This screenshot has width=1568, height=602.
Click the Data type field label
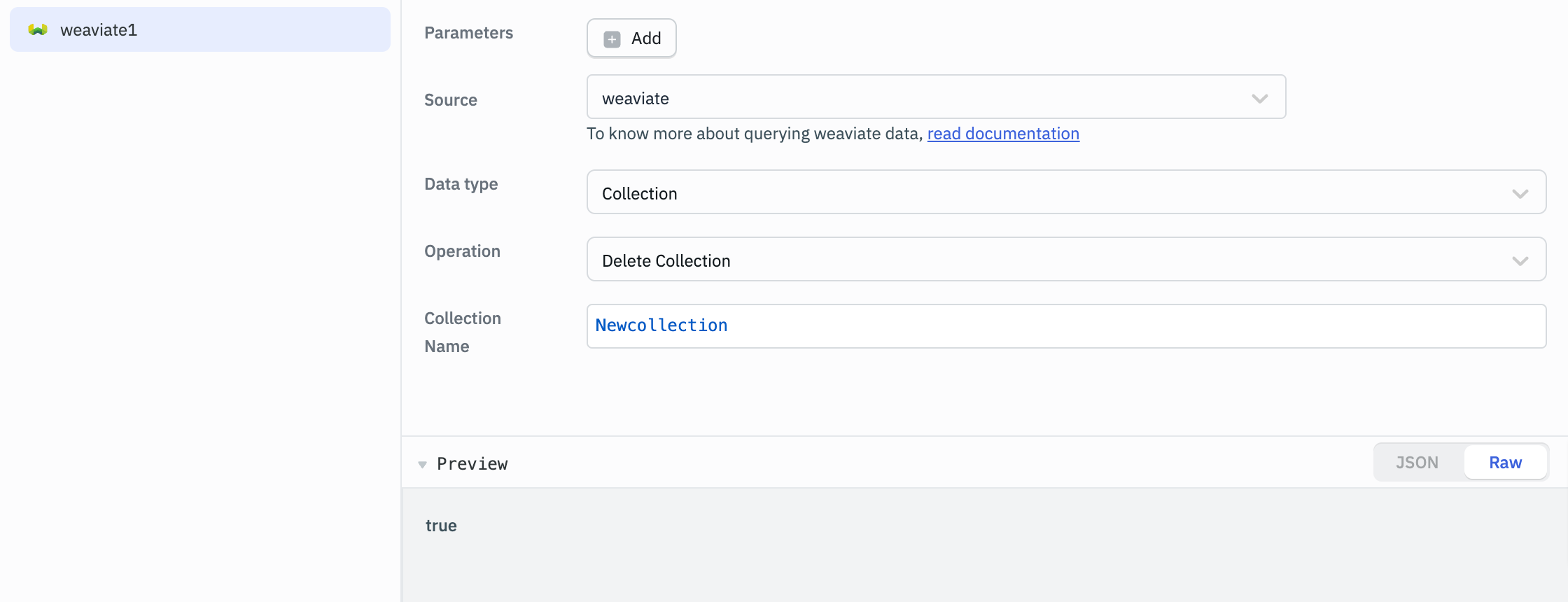coord(461,184)
